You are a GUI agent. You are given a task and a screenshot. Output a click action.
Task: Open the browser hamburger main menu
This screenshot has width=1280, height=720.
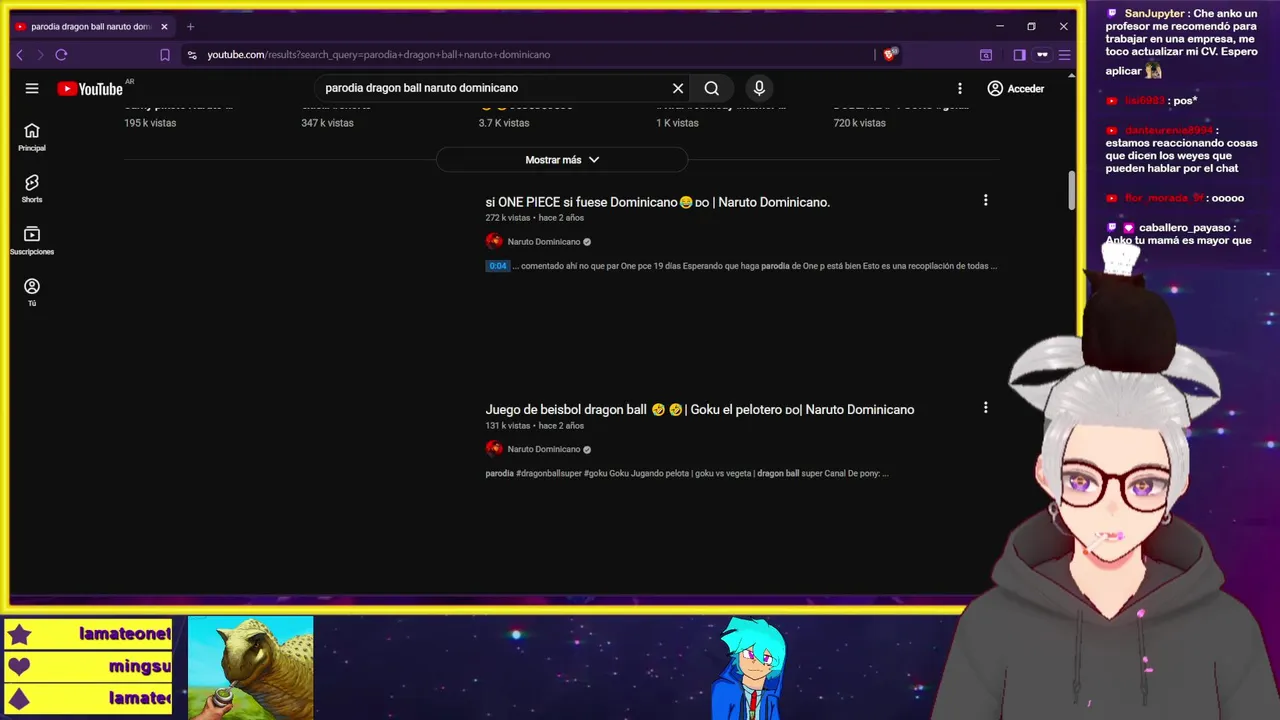click(x=1064, y=55)
